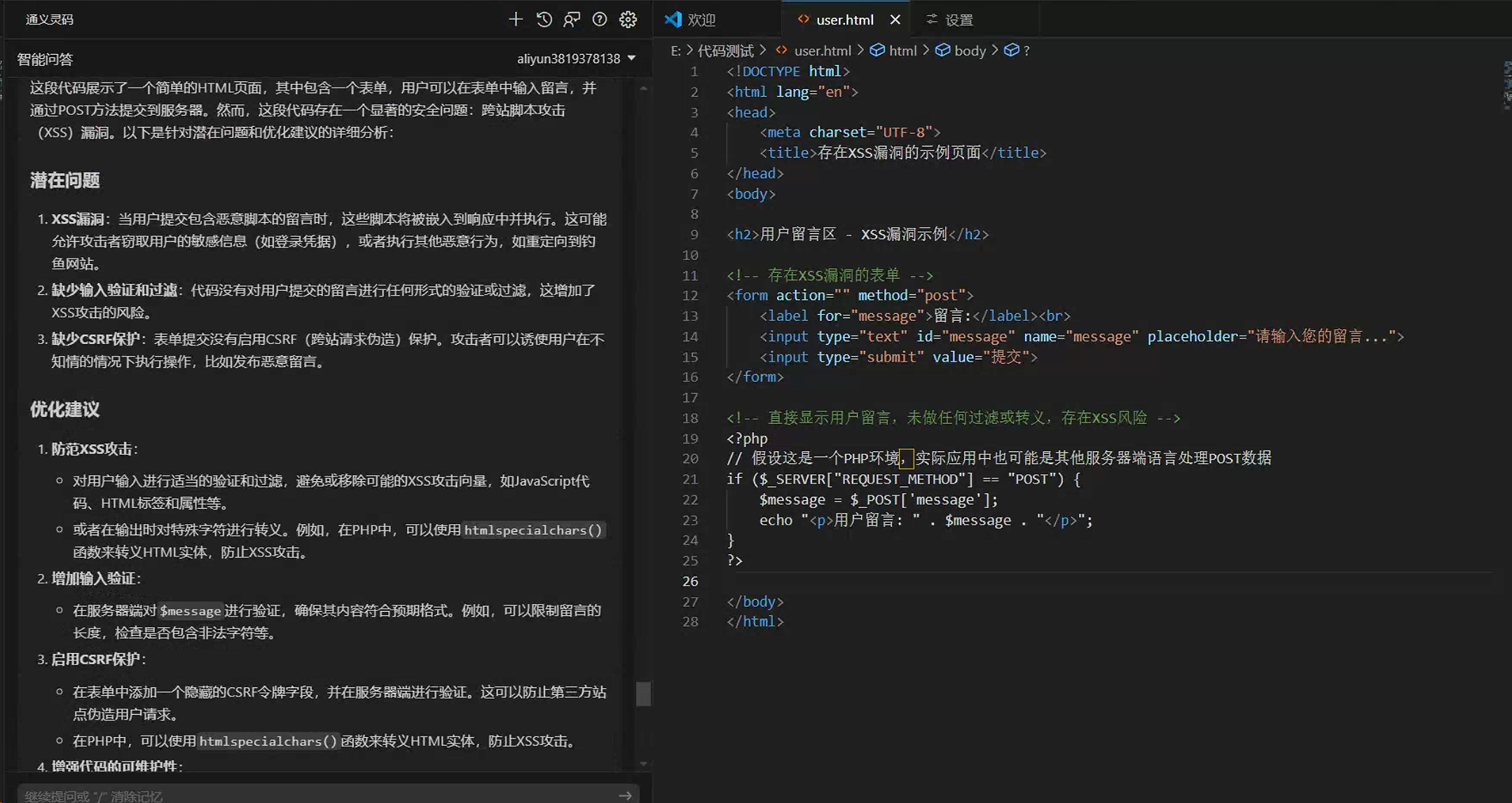Image resolution: width=1512 pixels, height=803 pixels.
Task: Close the user.html tab
Action: (895, 20)
